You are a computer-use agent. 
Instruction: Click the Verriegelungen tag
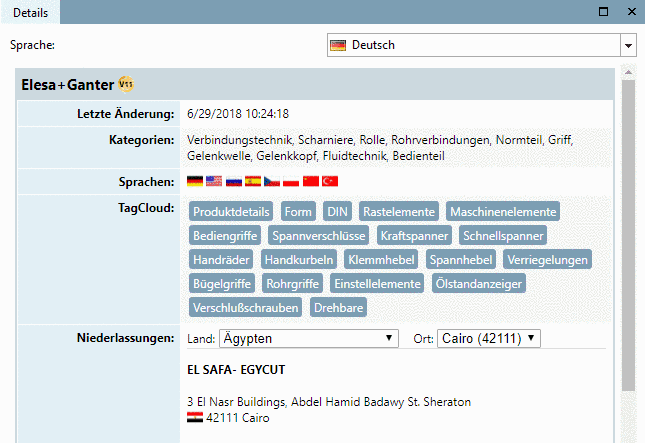(548, 260)
